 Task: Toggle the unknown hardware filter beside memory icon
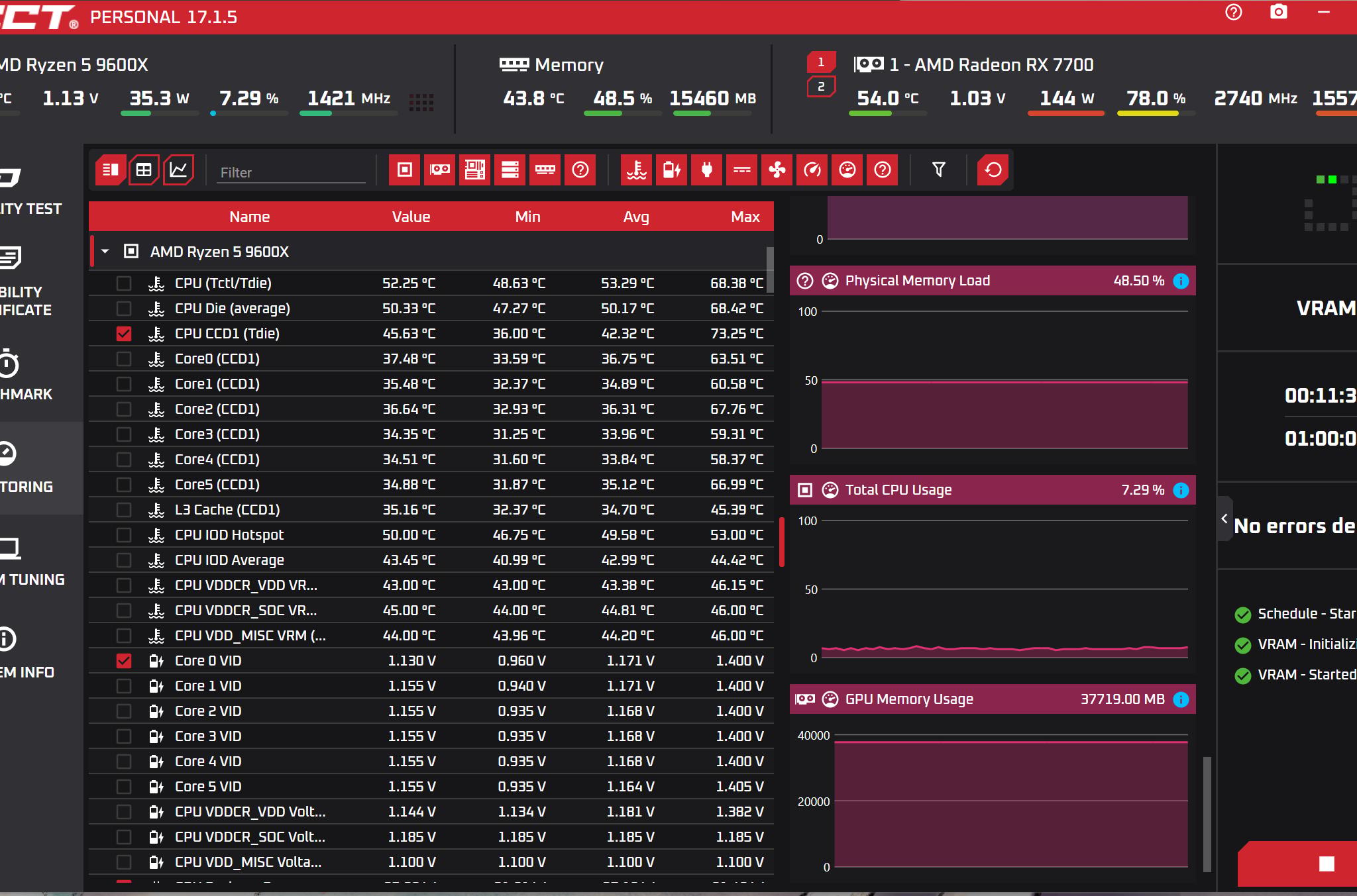(x=580, y=170)
